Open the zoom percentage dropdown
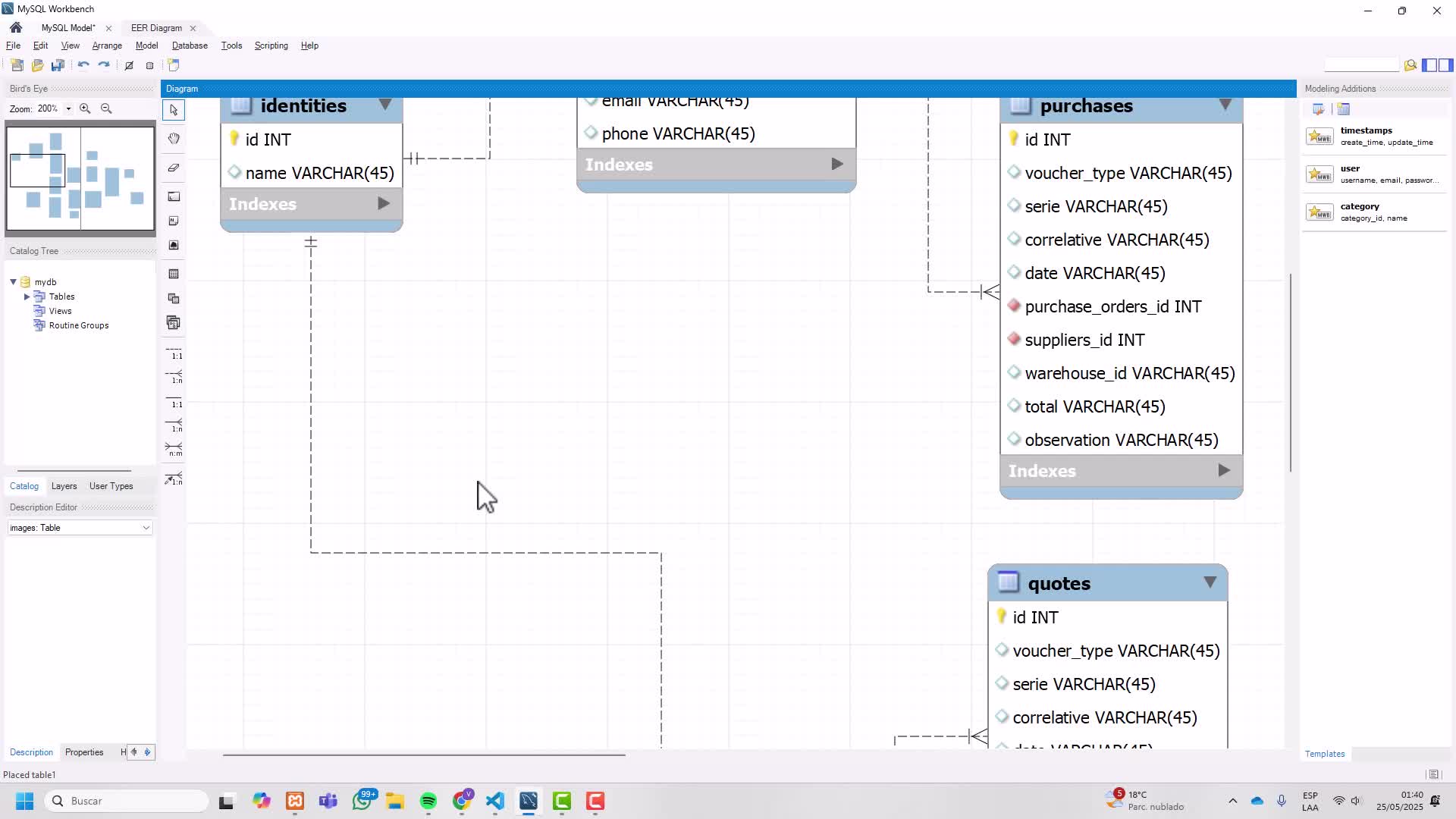 (x=68, y=108)
